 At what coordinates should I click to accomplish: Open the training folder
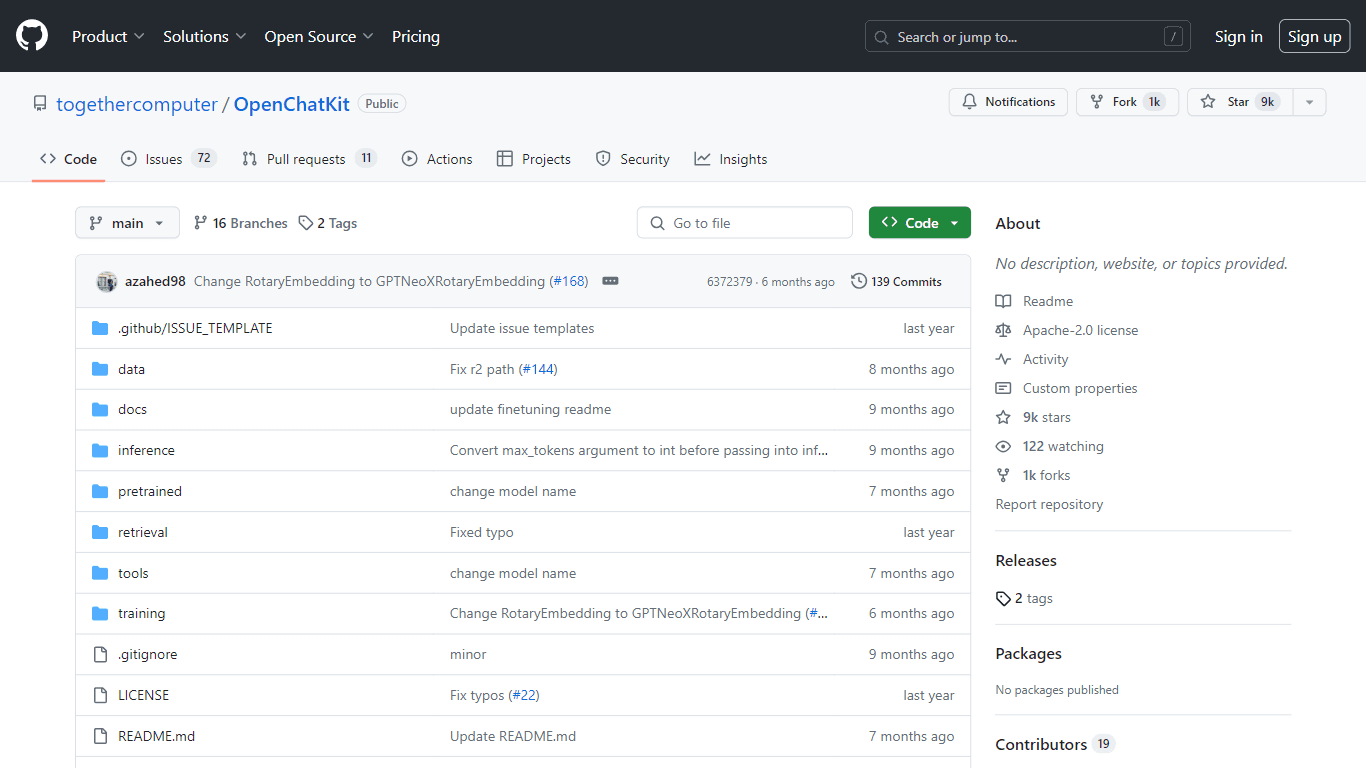(x=142, y=614)
